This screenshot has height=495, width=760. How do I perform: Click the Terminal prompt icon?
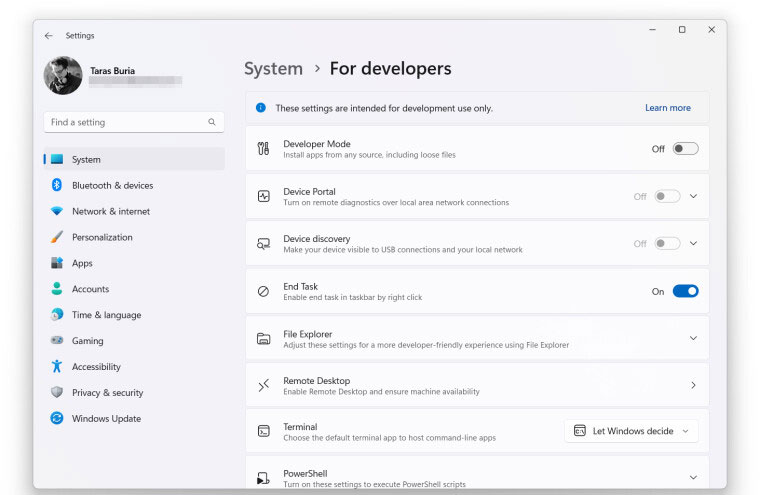pos(263,431)
